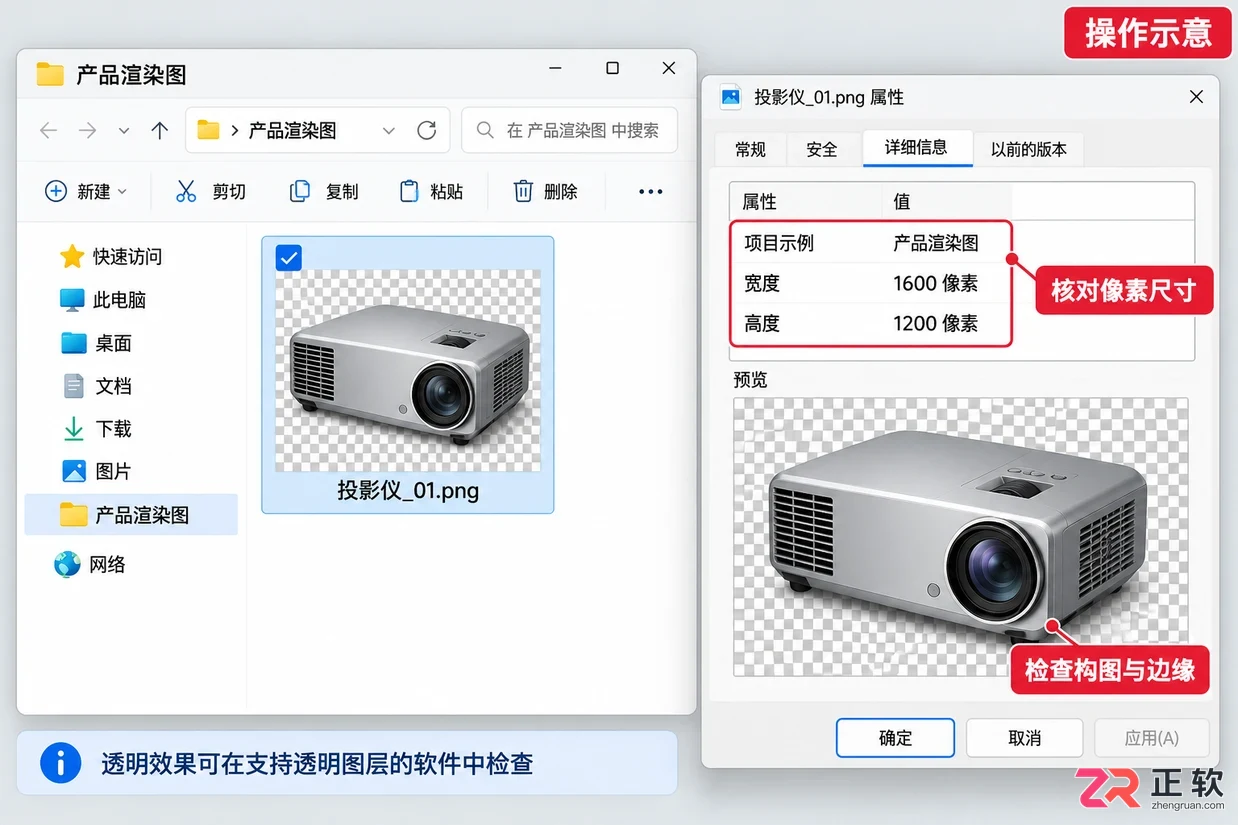Click the folder icon in the address bar
The width and height of the screenshot is (1238, 825).
[208, 130]
